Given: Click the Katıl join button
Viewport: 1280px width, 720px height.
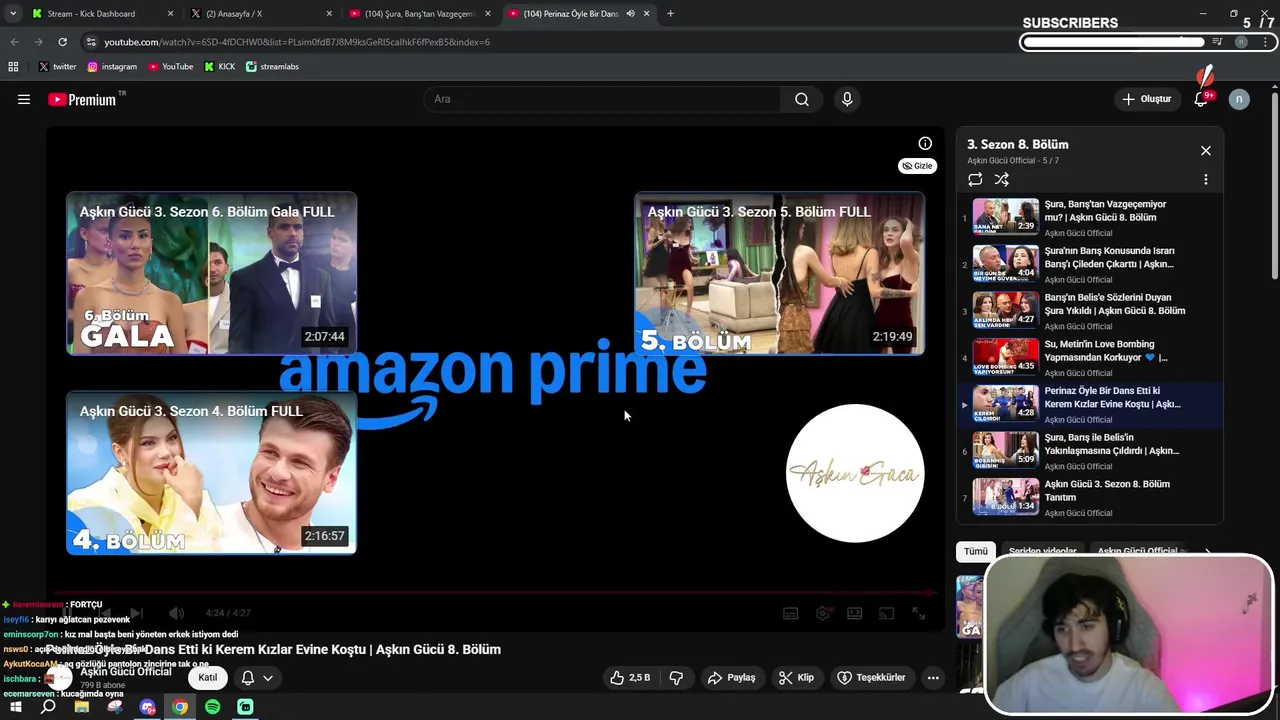Looking at the screenshot, I should [x=207, y=678].
